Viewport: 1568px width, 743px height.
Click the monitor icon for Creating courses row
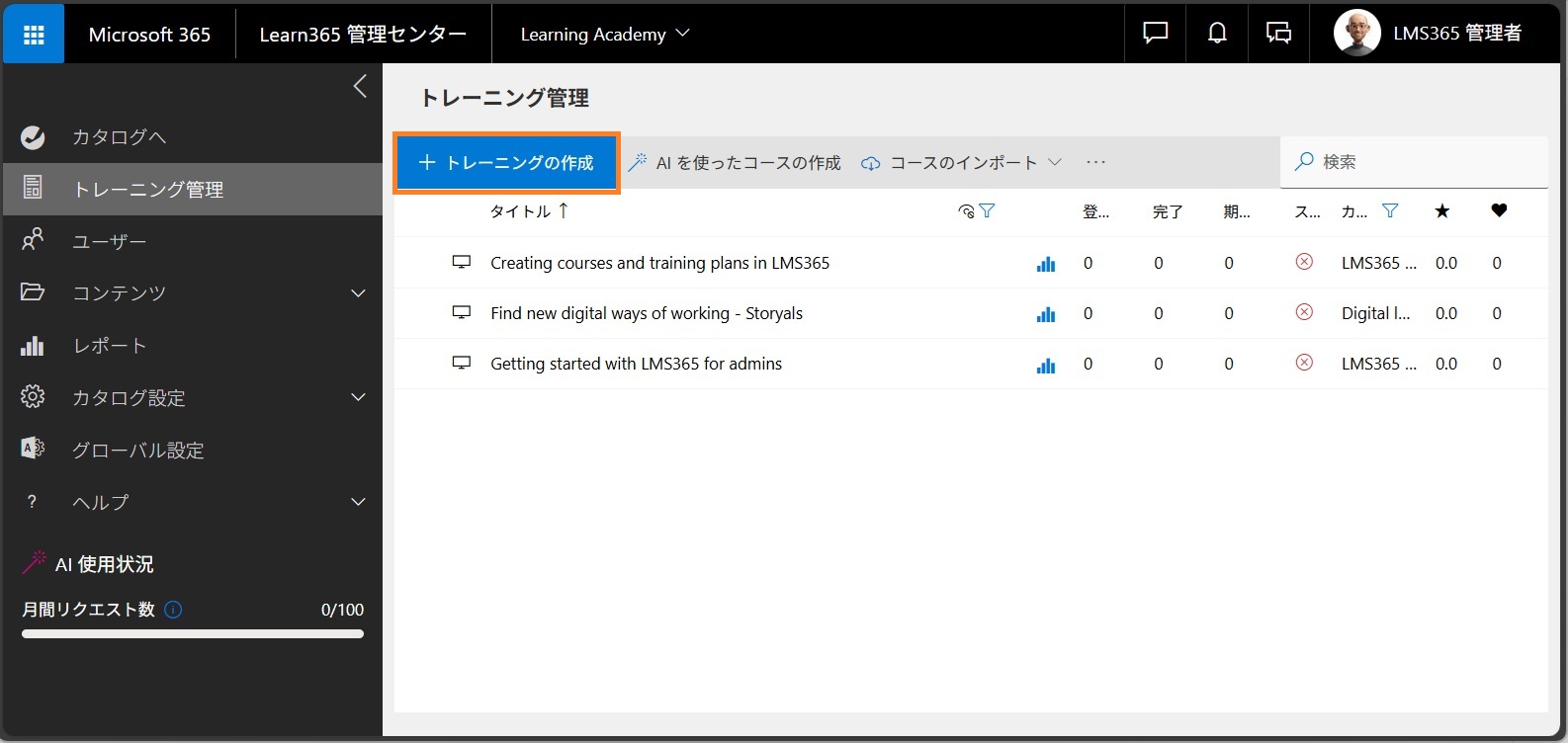point(461,262)
